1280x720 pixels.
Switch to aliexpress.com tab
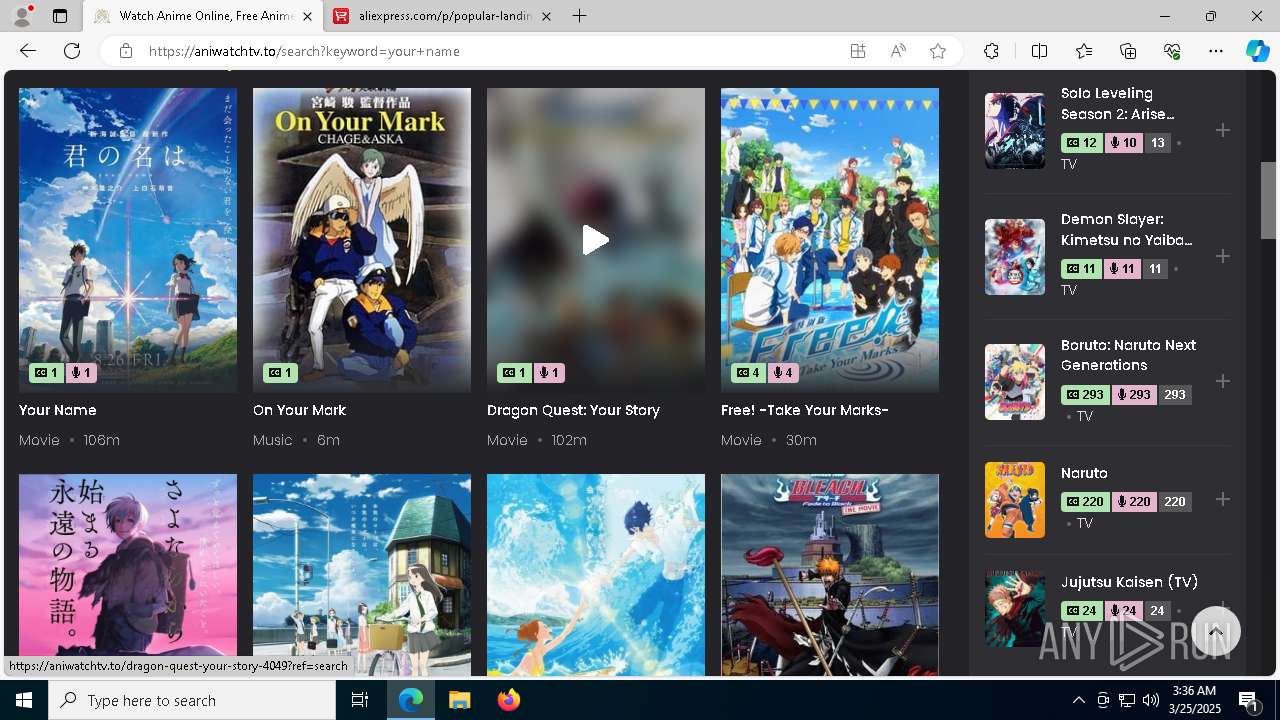[x=444, y=16]
